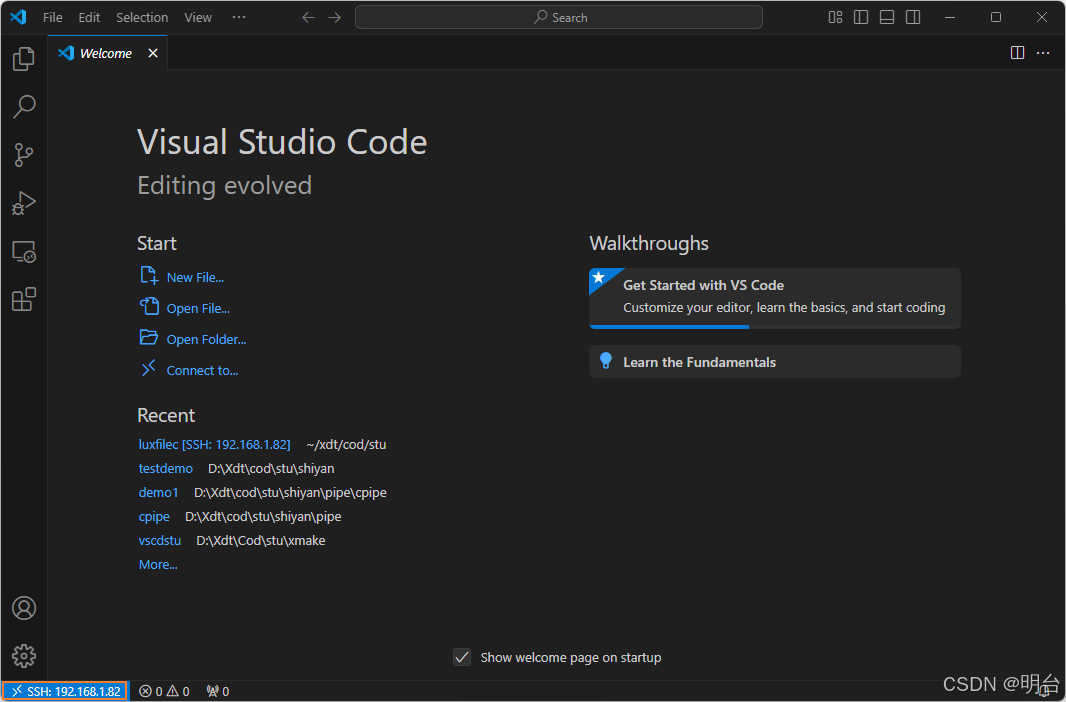Image resolution: width=1066 pixels, height=702 pixels.
Task: Open the Run and Debug view
Action: (24, 203)
